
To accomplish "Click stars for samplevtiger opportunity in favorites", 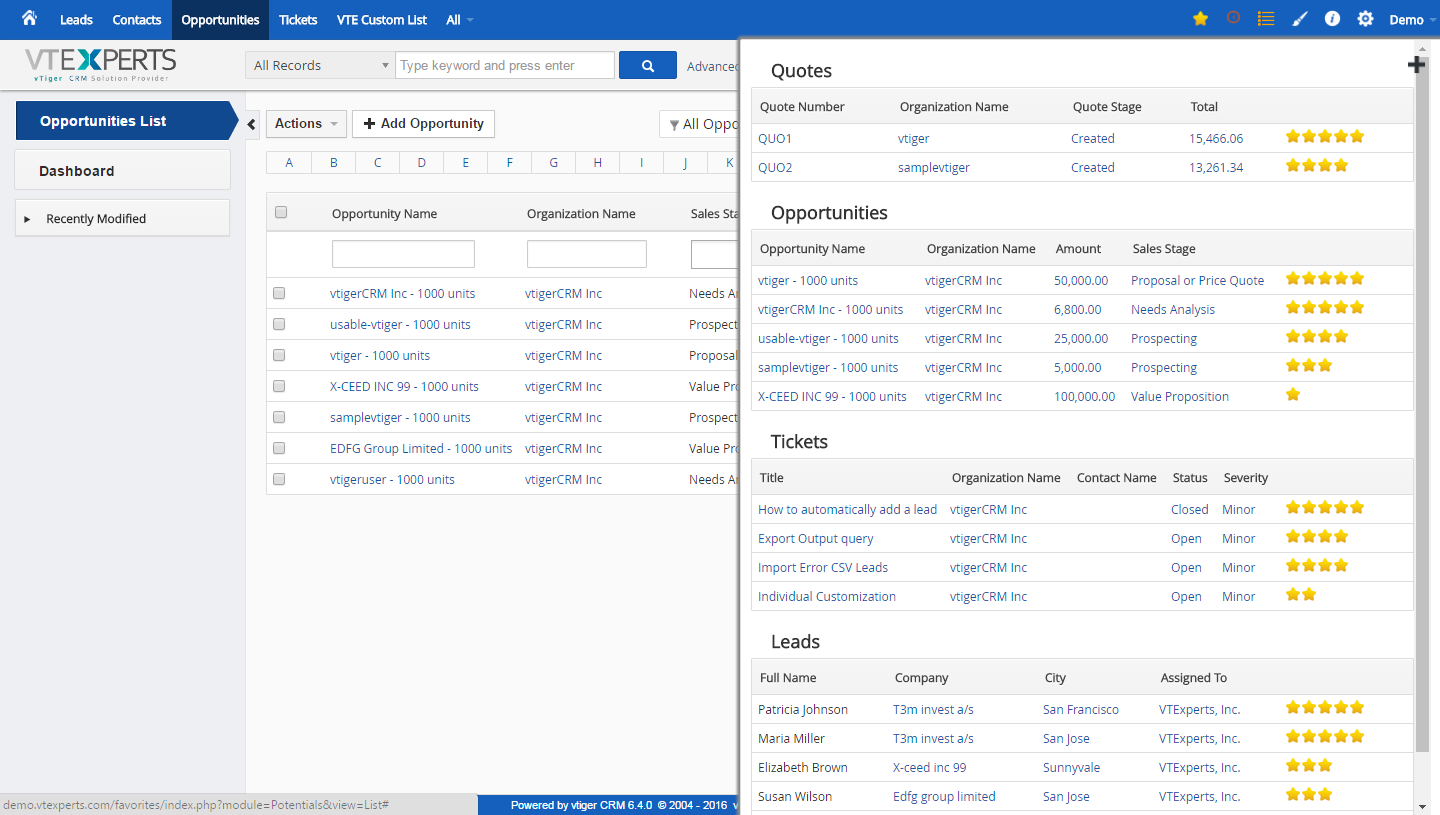I will coord(1309,366).
